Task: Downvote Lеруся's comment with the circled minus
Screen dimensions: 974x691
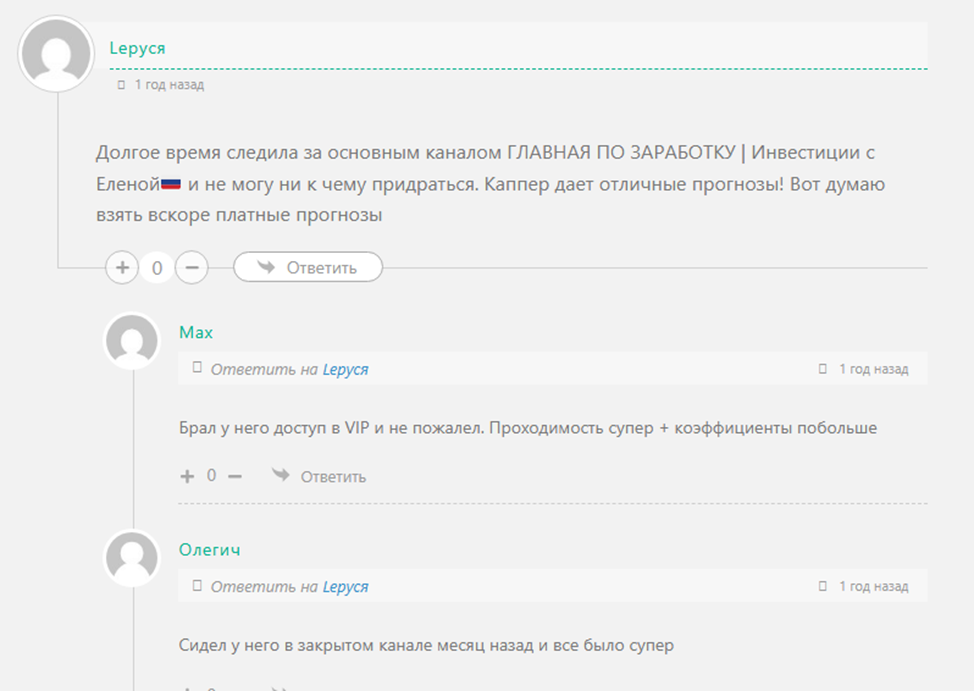Action: [192, 268]
